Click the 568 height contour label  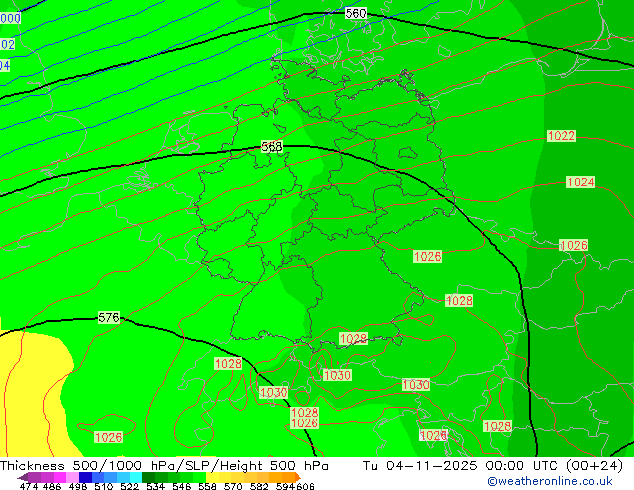271,146
